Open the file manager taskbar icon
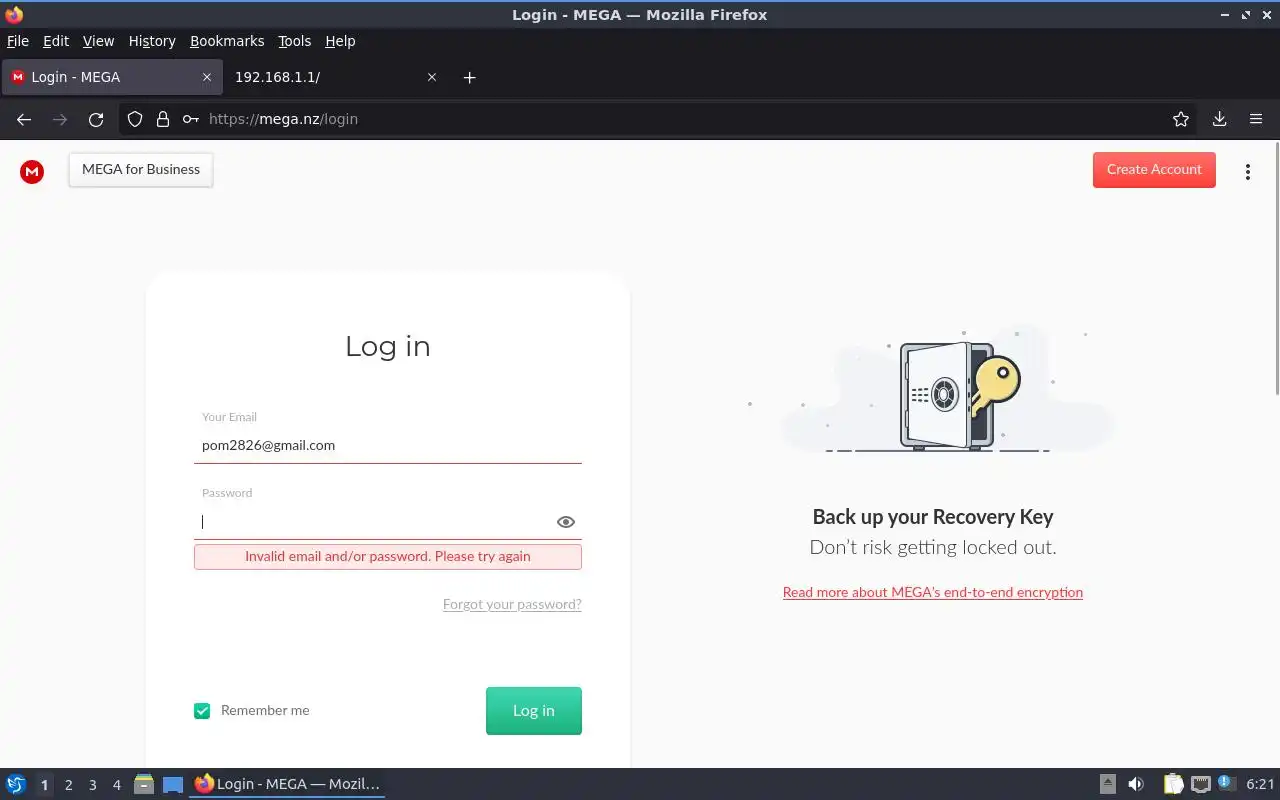1280x800 pixels. click(x=144, y=784)
